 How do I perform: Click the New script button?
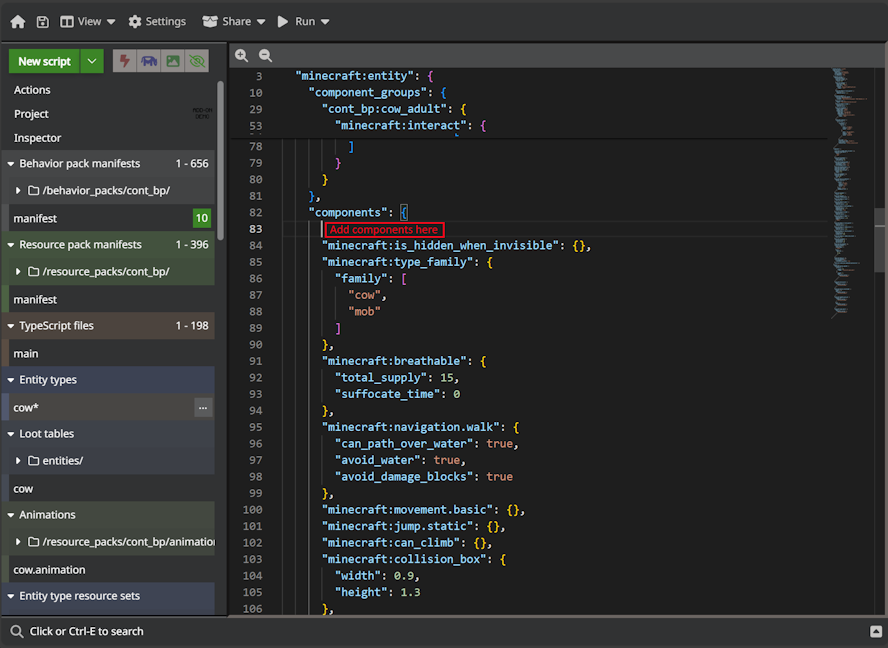coord(44,61)
